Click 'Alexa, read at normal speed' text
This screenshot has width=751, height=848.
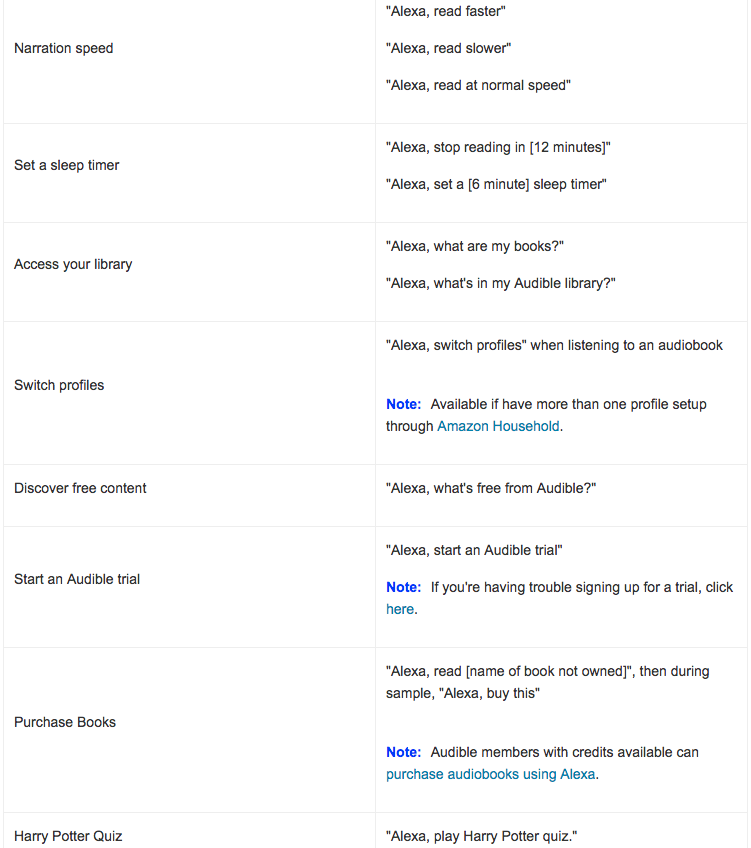(478, 85)
